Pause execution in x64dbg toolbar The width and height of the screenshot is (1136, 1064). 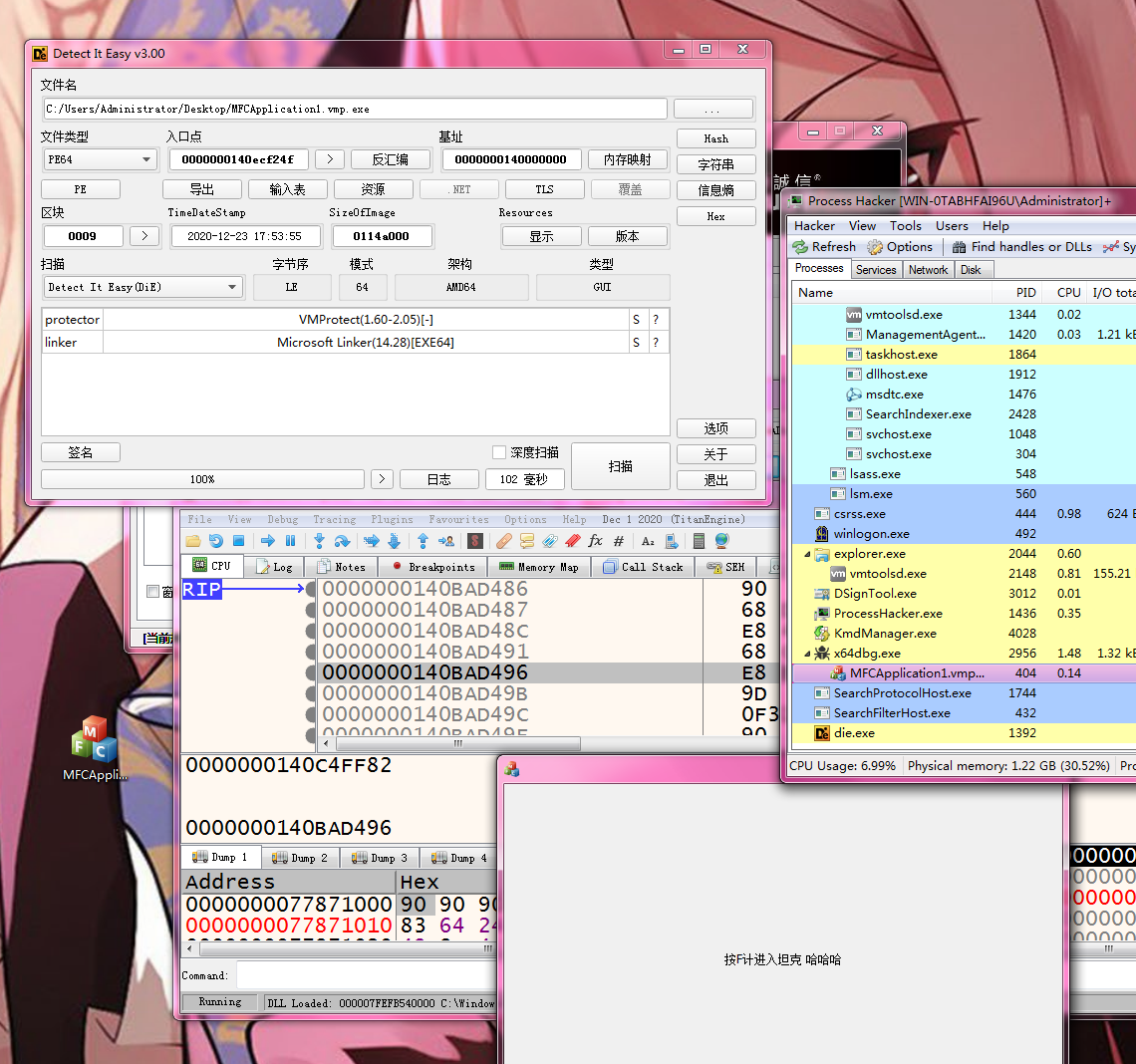[x=291, y=541]
